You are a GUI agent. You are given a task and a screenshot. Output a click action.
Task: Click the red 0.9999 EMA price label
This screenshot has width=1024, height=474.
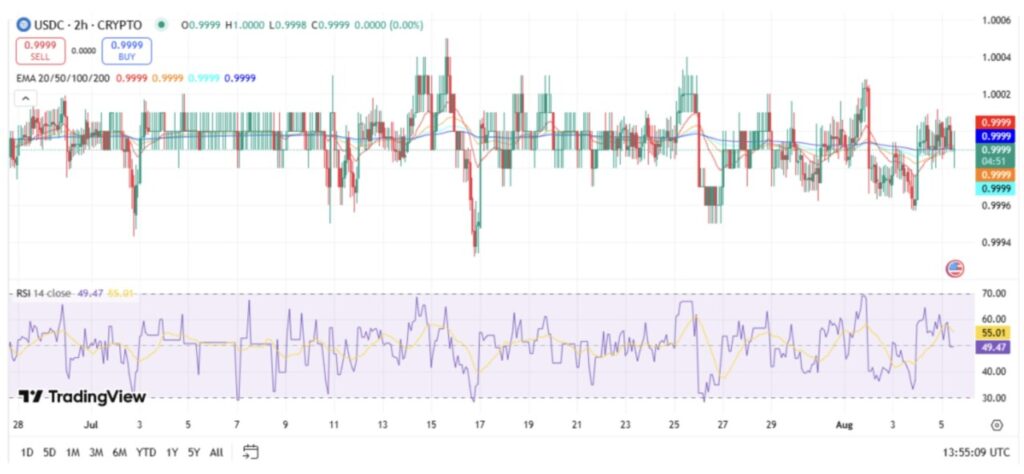click(996, 122)
